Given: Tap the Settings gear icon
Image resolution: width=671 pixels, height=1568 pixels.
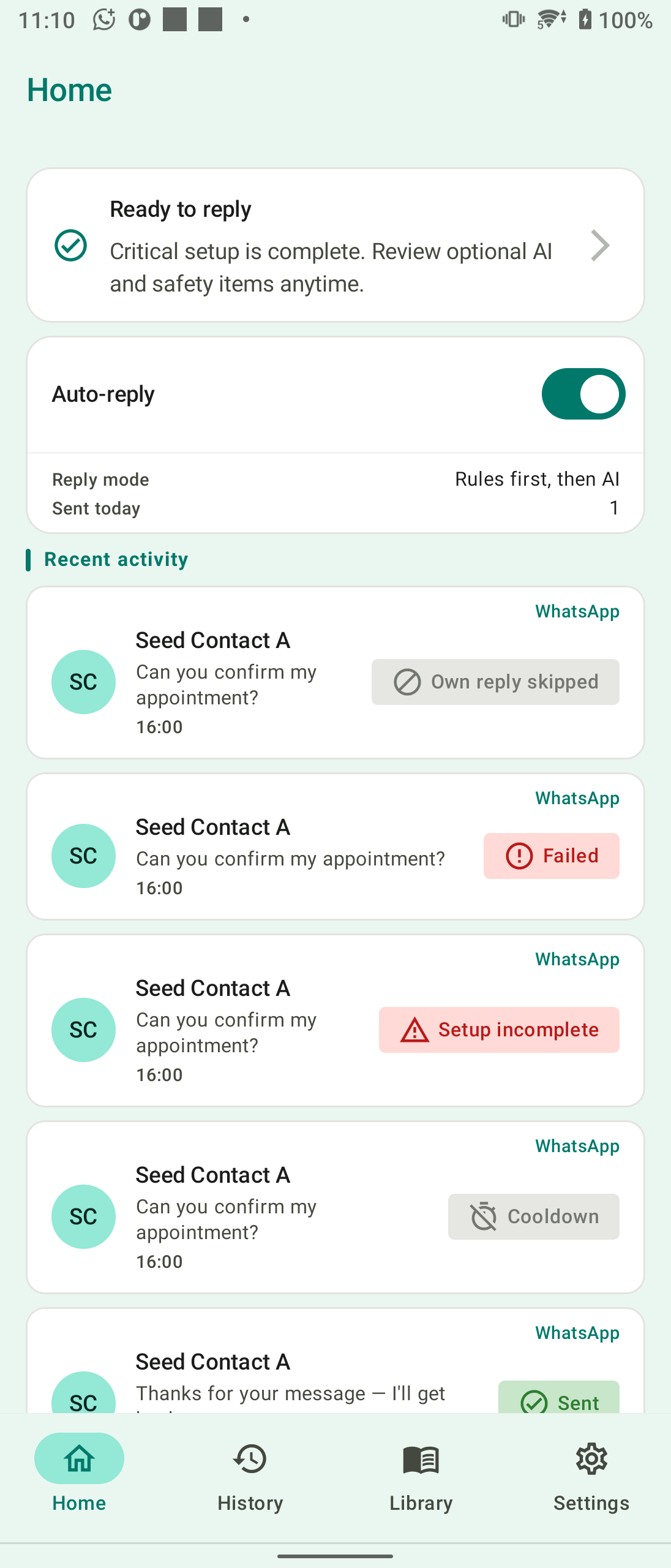Looking at the screenshot, I should [591, 1459].
